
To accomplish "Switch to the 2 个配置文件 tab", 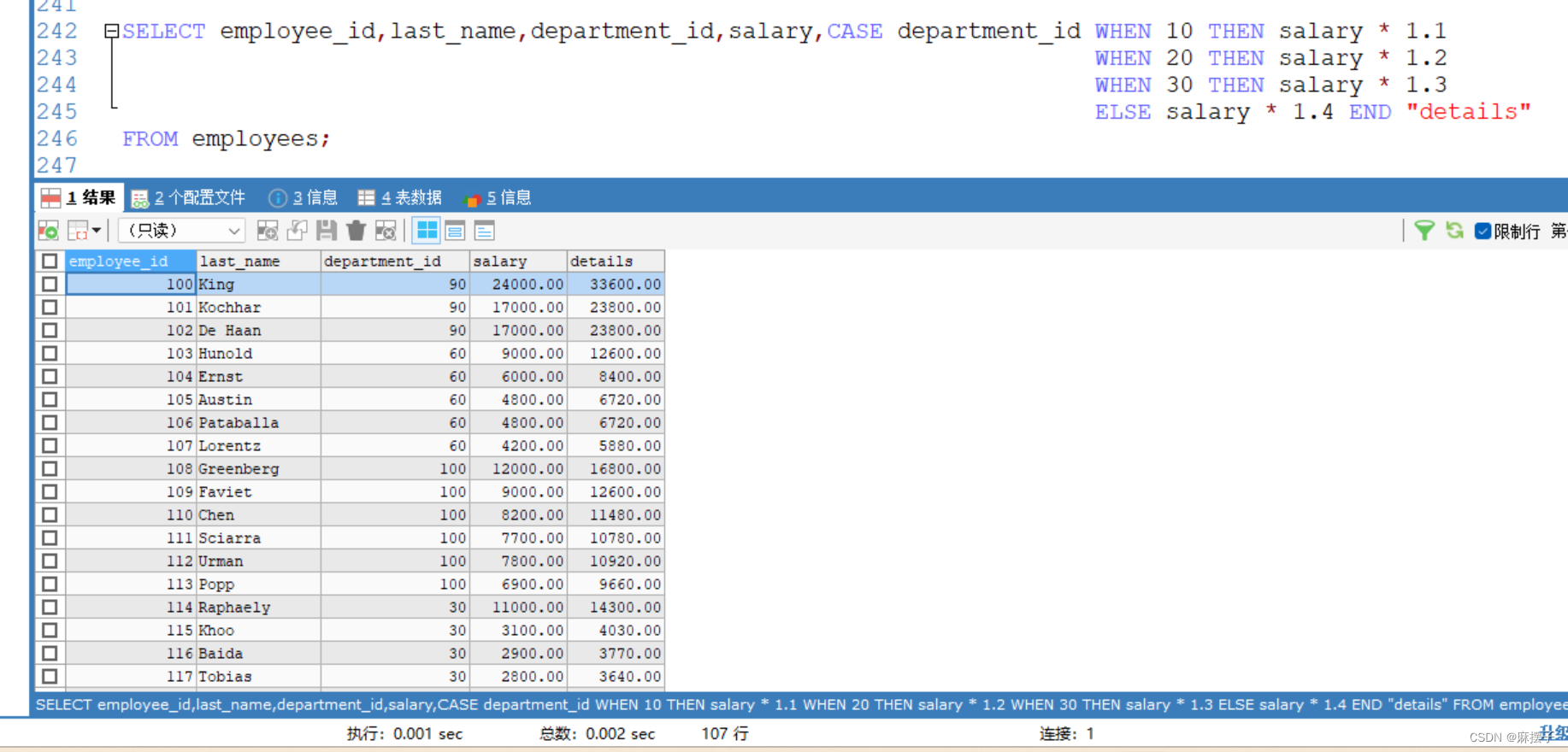I will pos(189,197).
